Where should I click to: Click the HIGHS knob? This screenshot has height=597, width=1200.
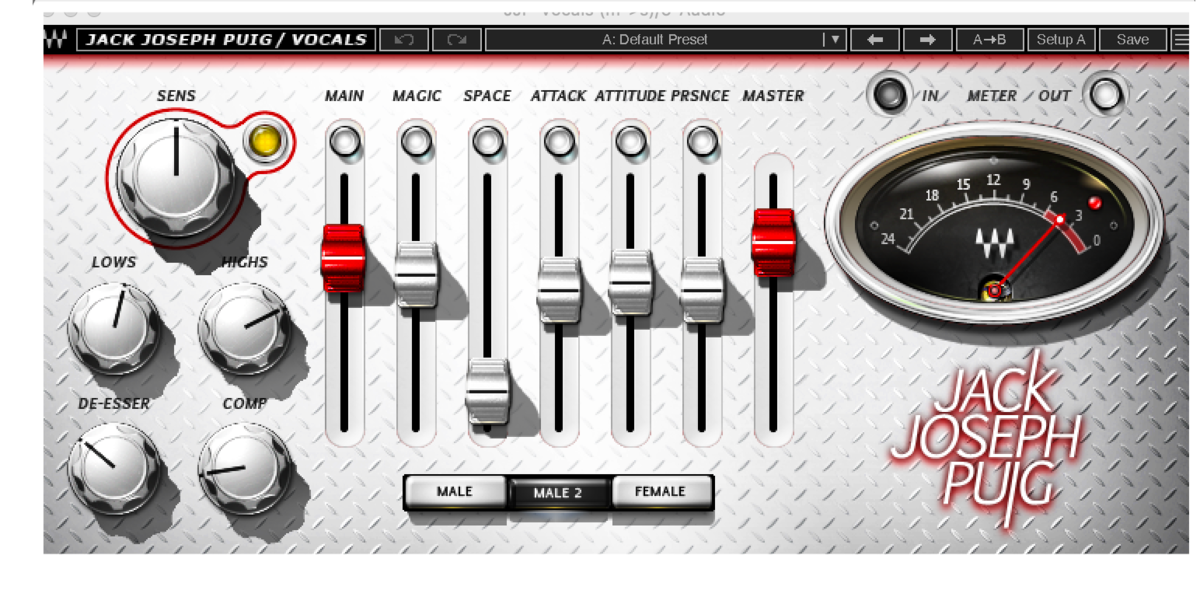[245, 328]
